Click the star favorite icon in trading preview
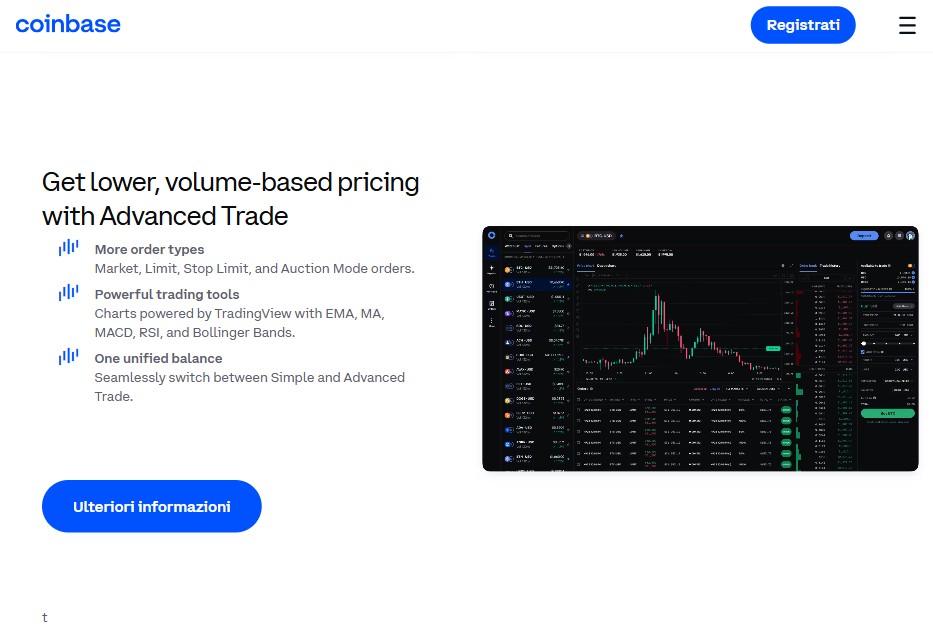 (621, 236)
